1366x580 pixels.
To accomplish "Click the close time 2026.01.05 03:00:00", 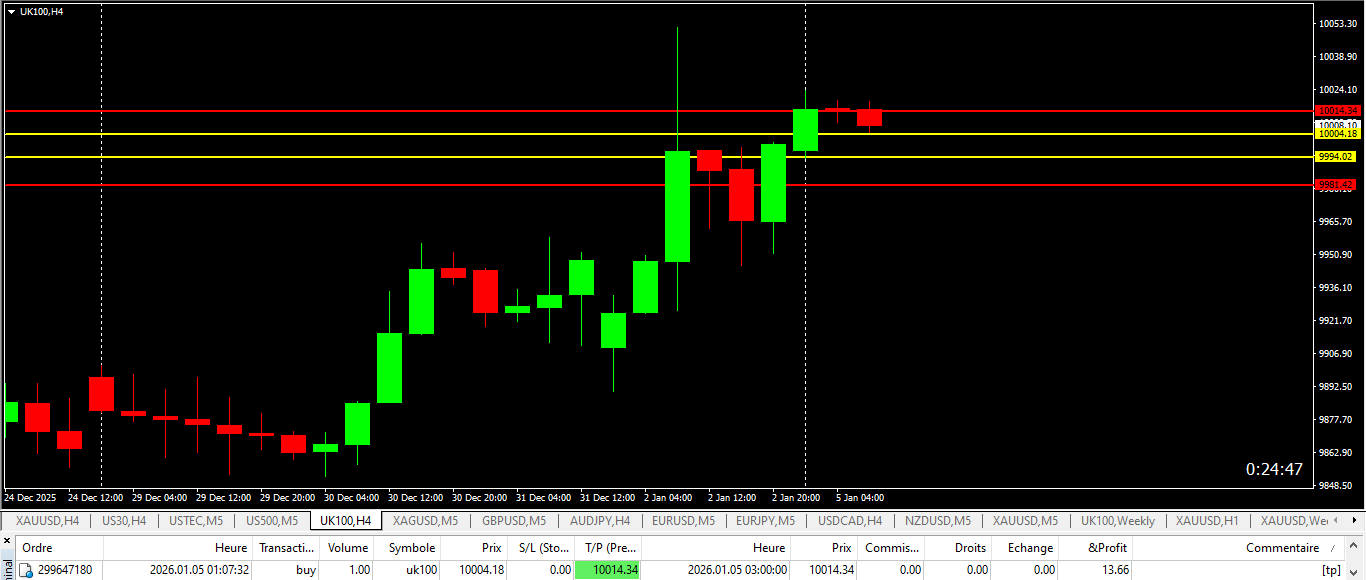I will tap(737, 570).
